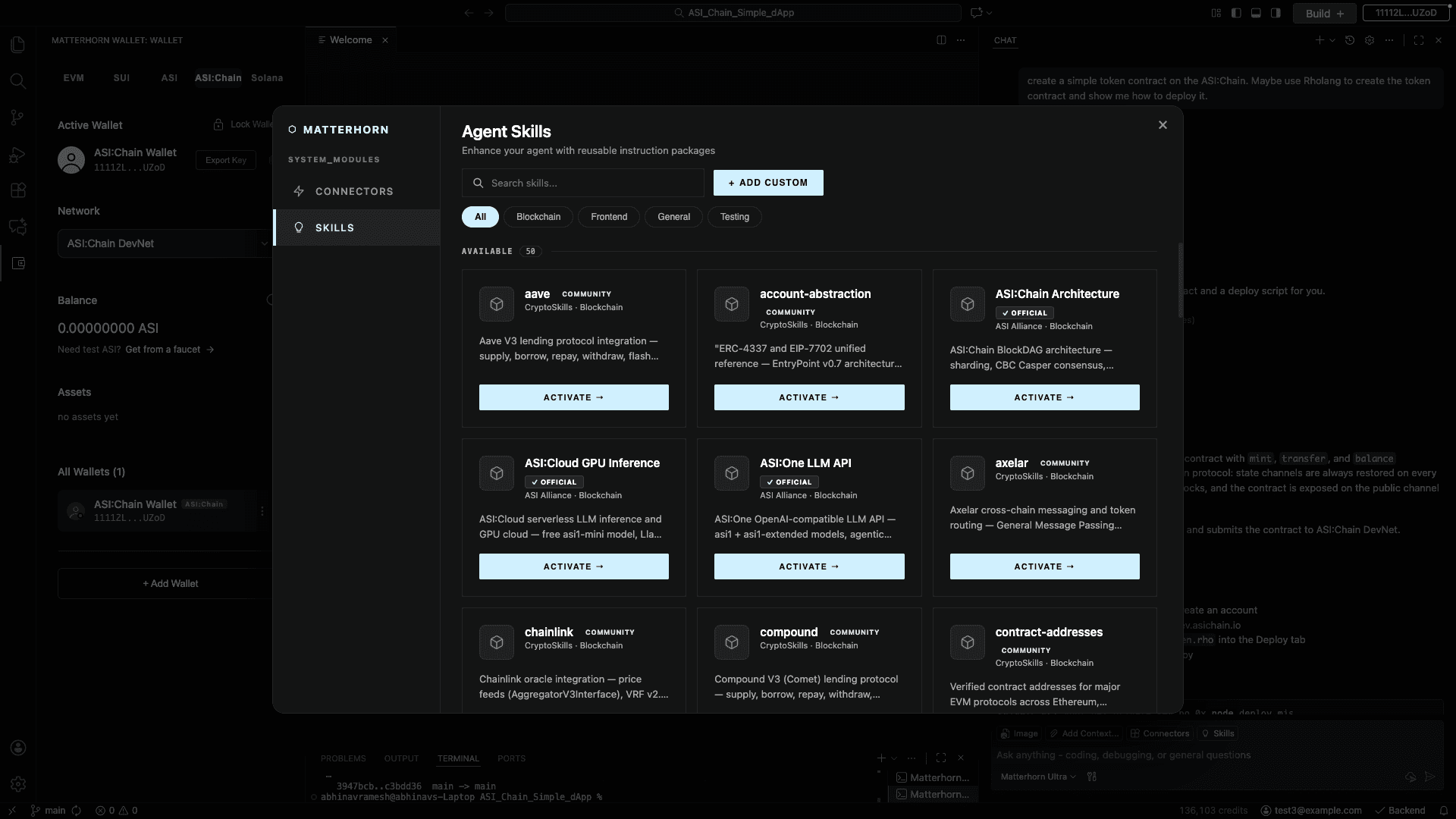Switch to the SUI wallet tab

[x=121, y=78]
